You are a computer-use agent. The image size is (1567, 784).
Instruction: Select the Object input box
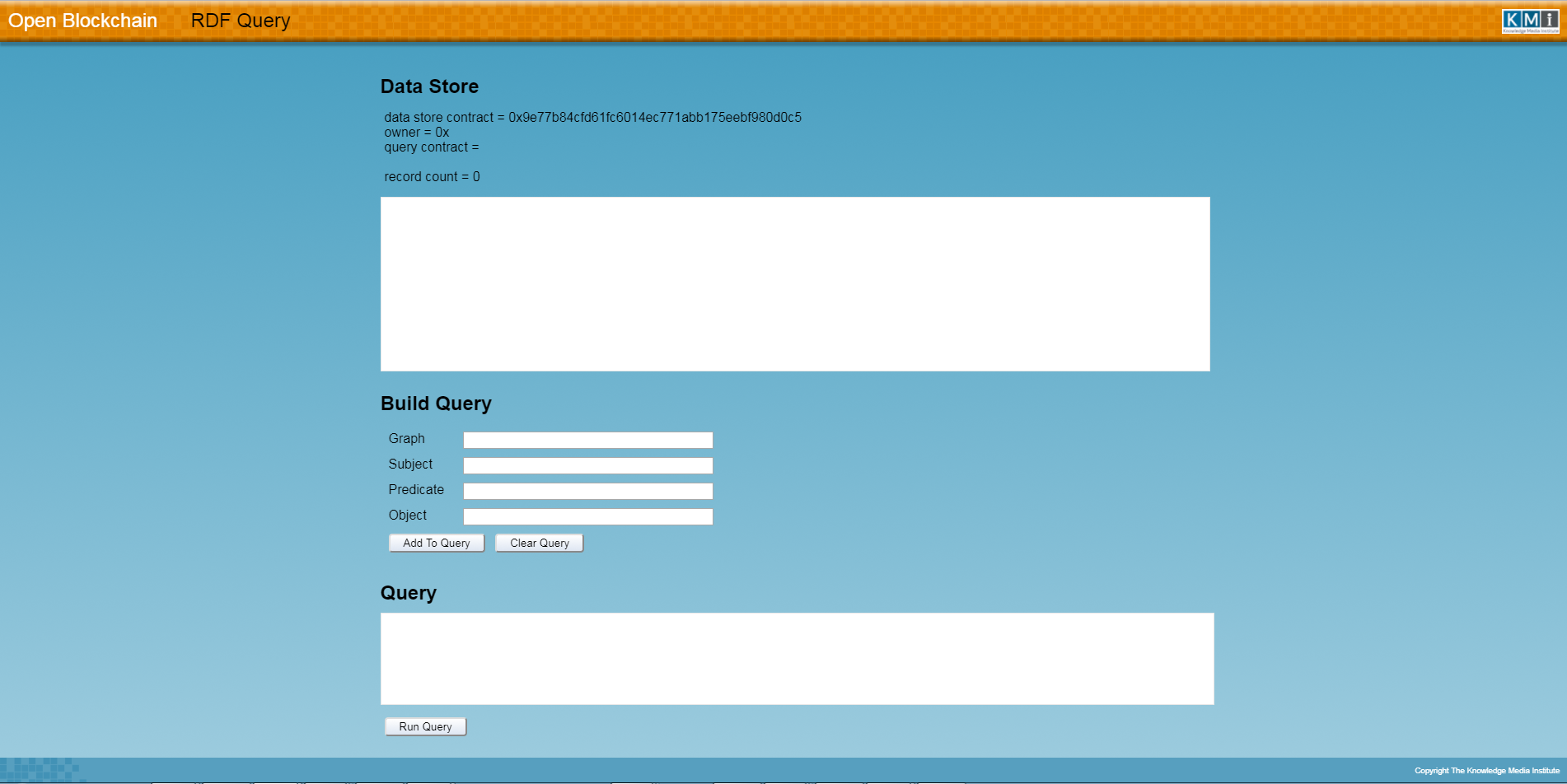click(x=587, y=516)
